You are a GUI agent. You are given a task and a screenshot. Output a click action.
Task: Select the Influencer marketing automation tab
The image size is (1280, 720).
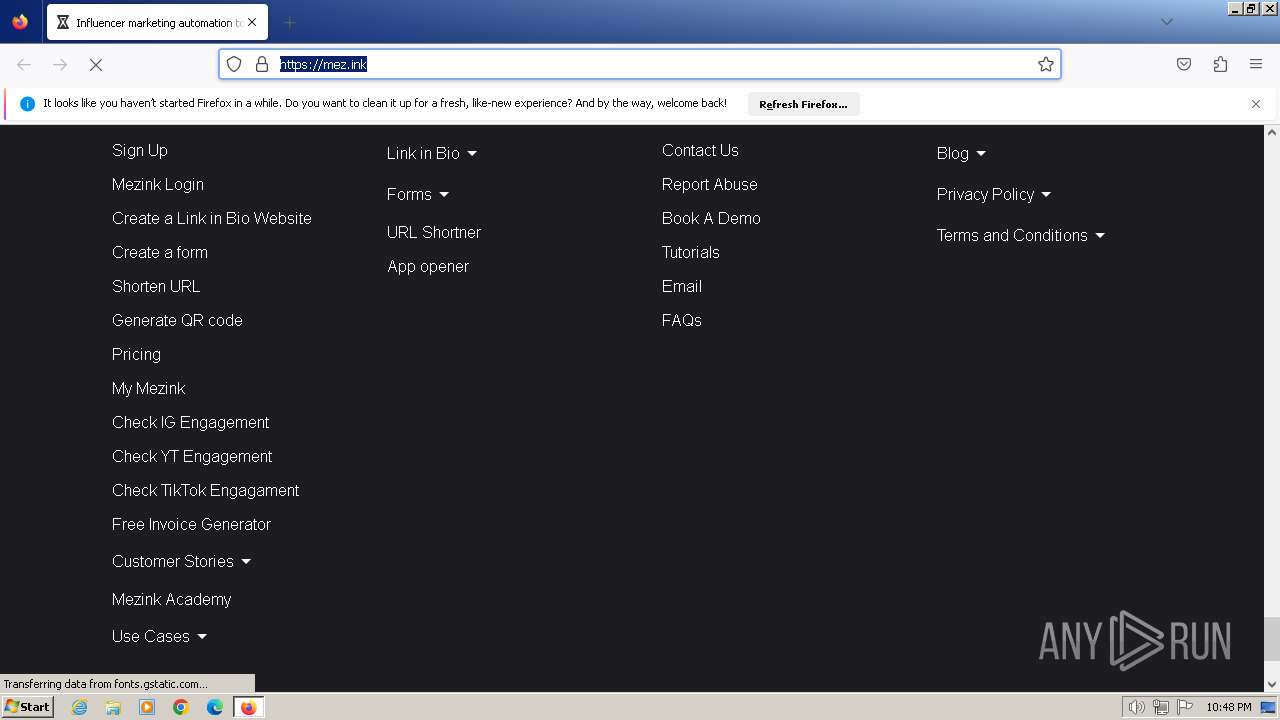(x=156, y=22)
